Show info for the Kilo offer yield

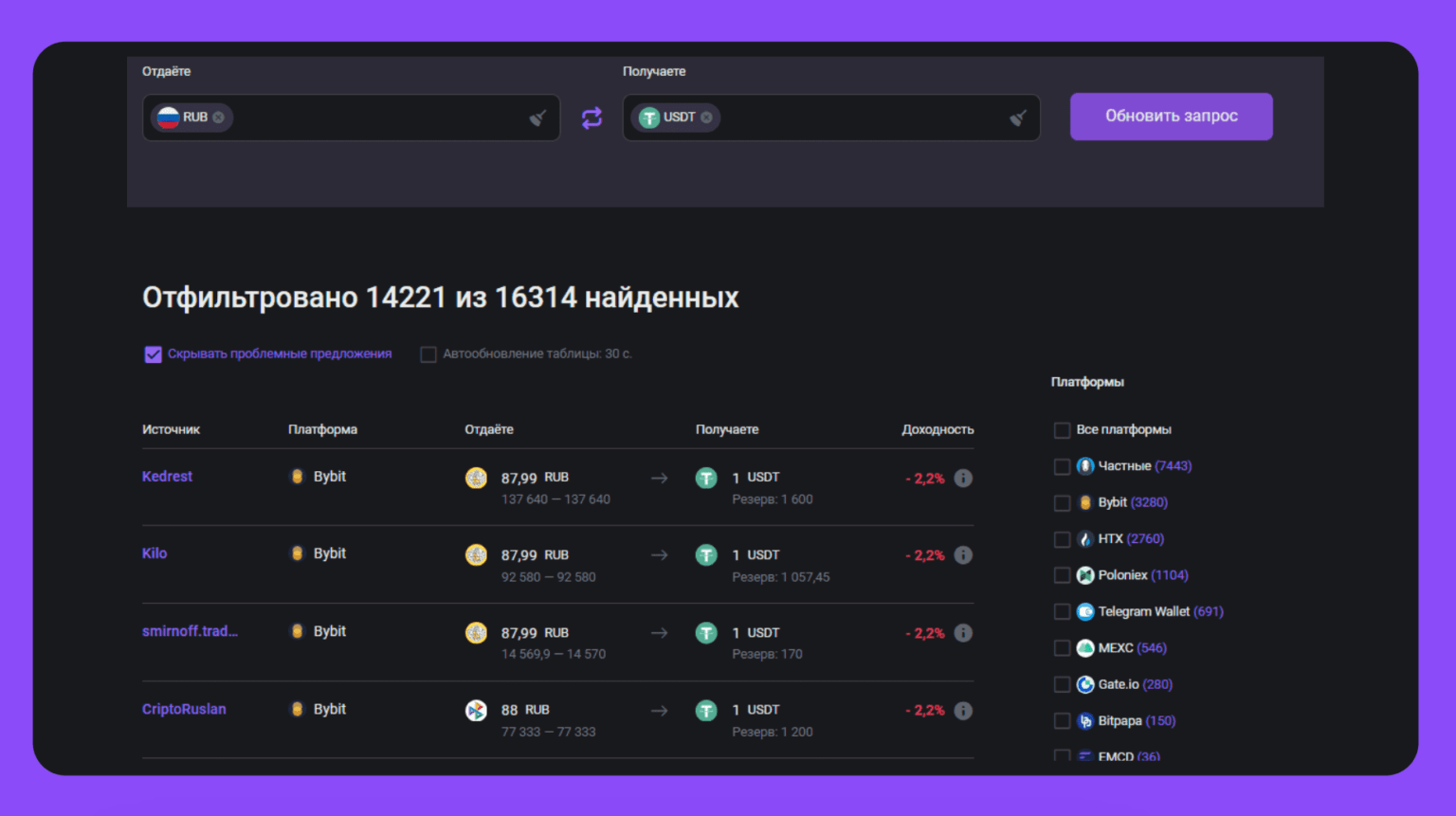pyautogui.click(x=963, y=555)
